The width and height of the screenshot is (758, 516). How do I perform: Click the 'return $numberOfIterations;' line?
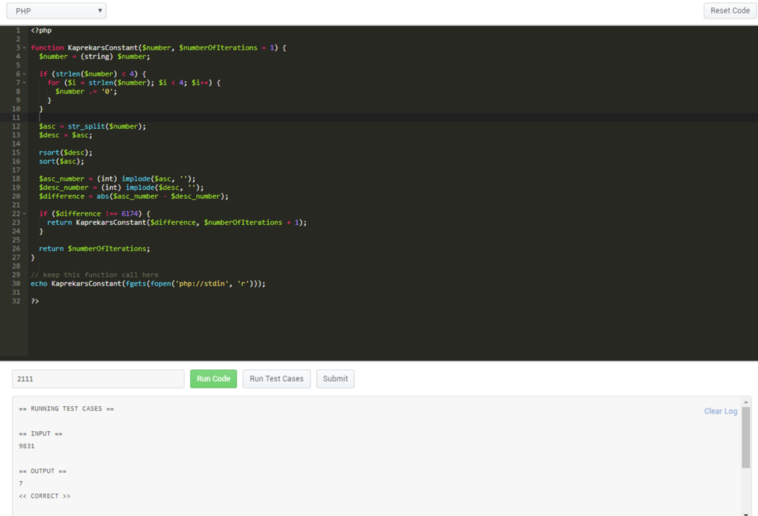[94, 249]
